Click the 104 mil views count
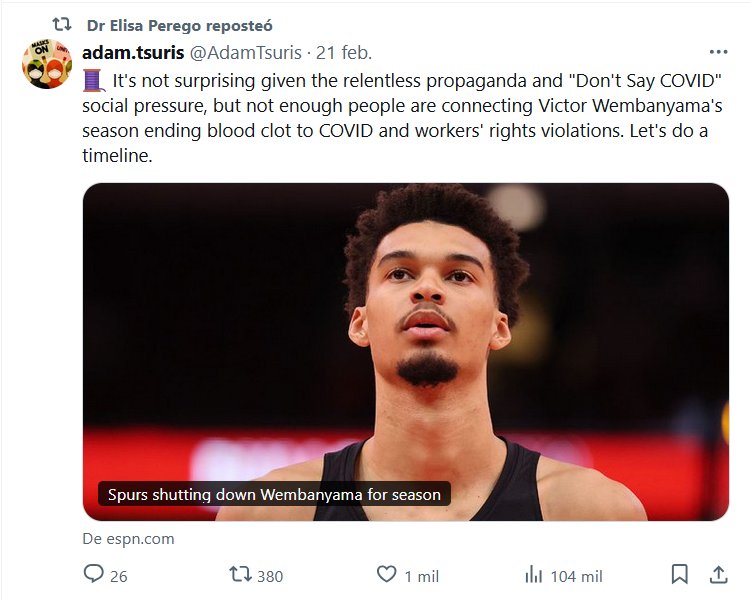 coord(576,576)
